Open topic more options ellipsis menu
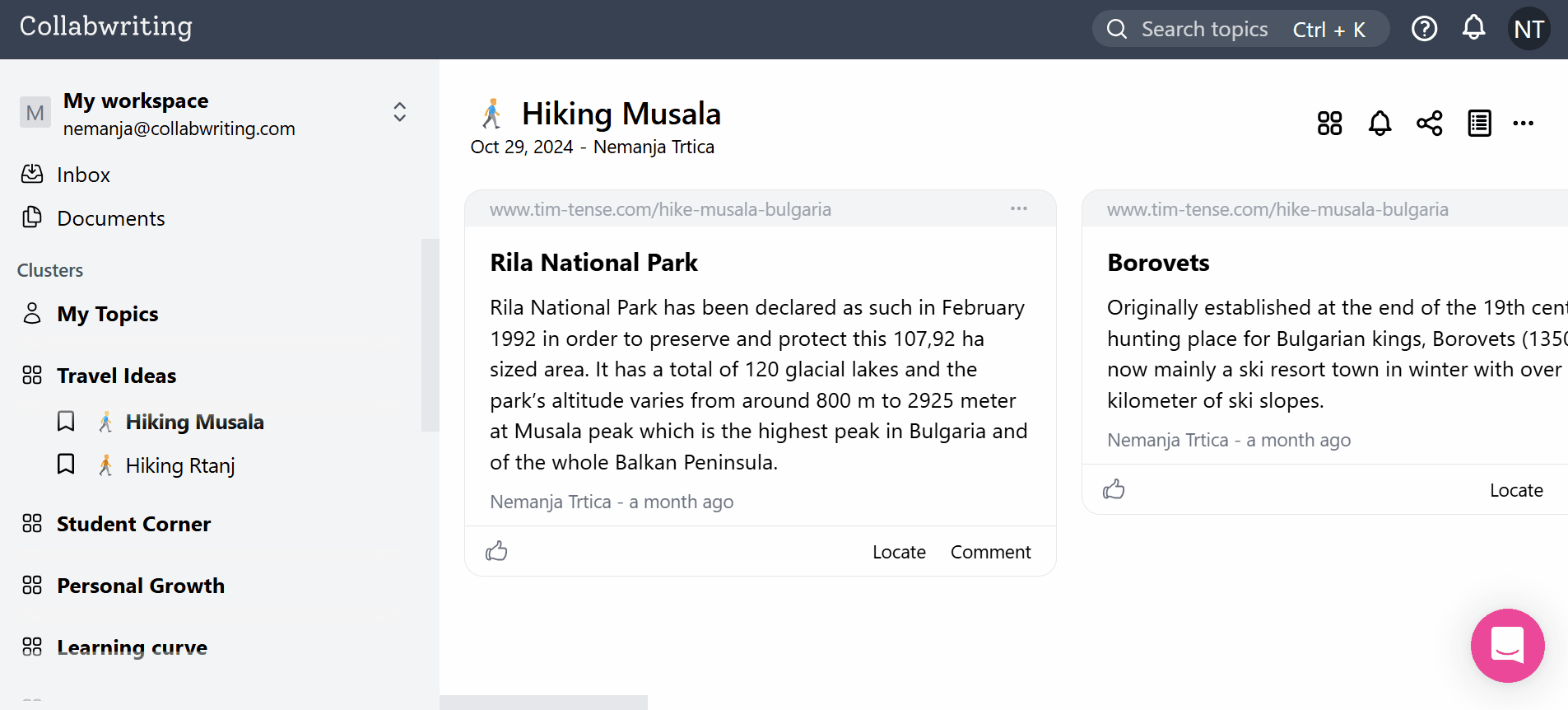This screenshot has height=710, width=1568. point(1523,124)
